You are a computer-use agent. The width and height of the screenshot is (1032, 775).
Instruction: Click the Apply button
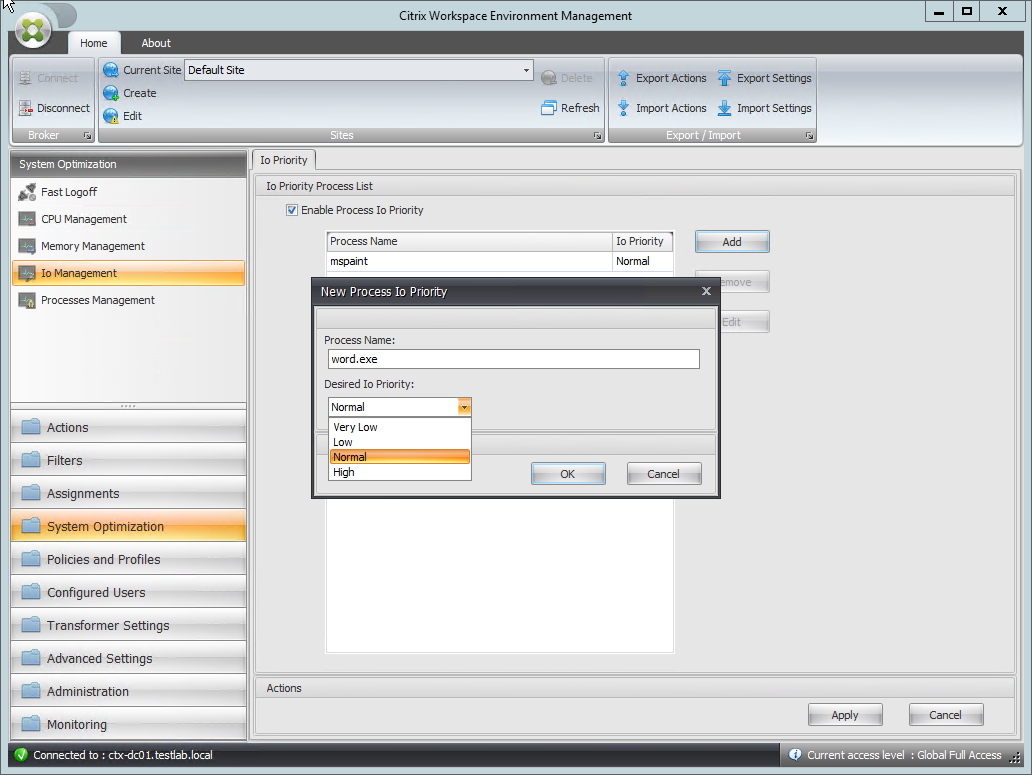point(845,714)
